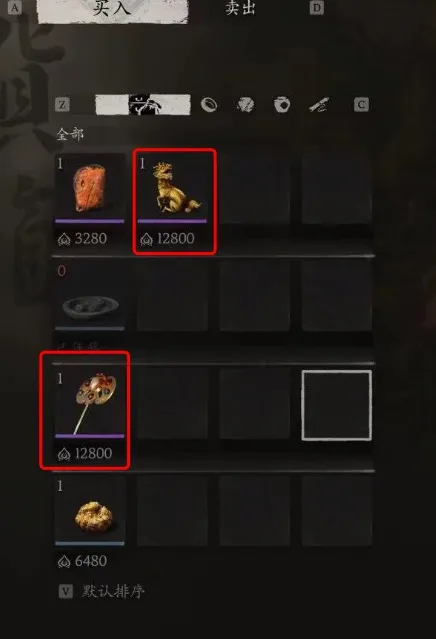Screen dimensions: 436x639
Task: Switch to the 买入 buy tab
Action: pos(112,8)
